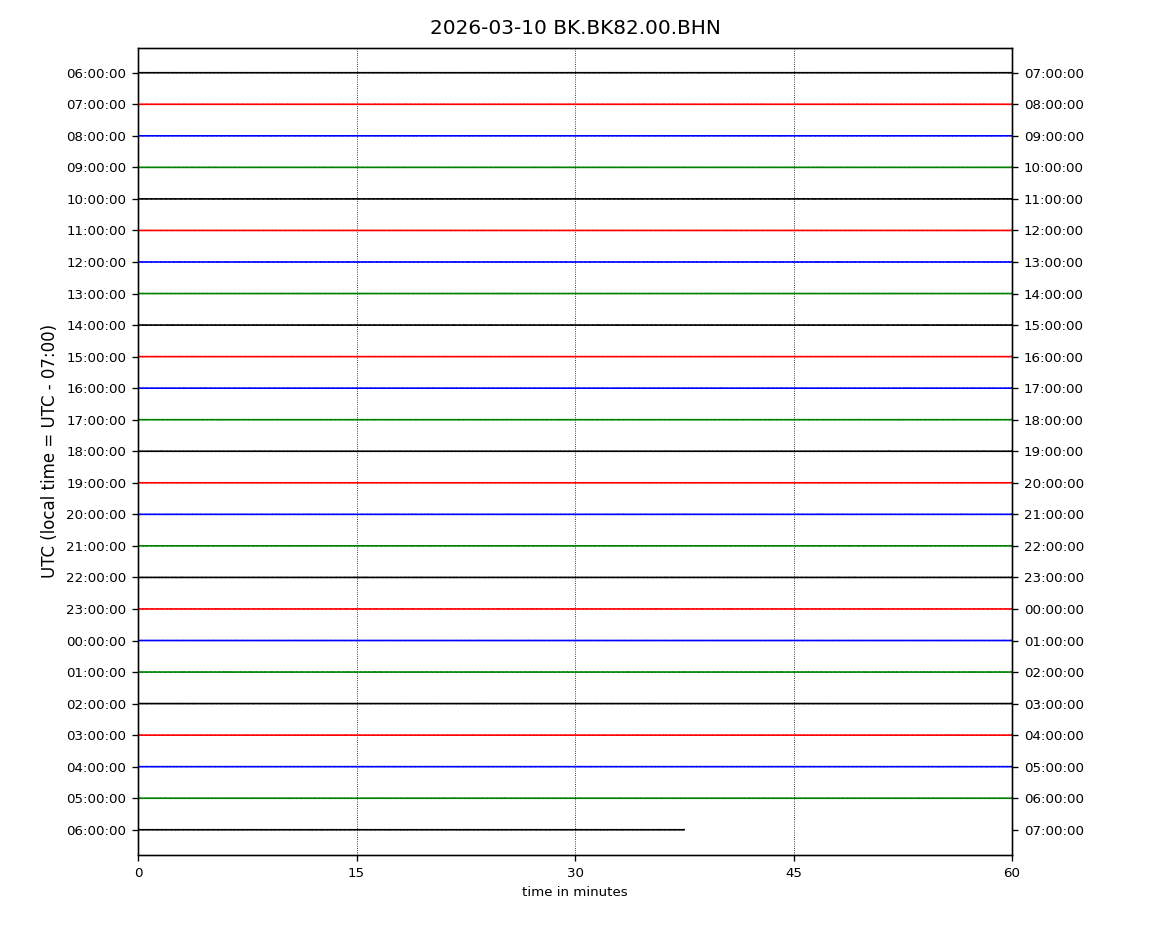
Task: Click the plot title 2026-03-10 BK.BK82.00.BHN
Action: [575, 28]
